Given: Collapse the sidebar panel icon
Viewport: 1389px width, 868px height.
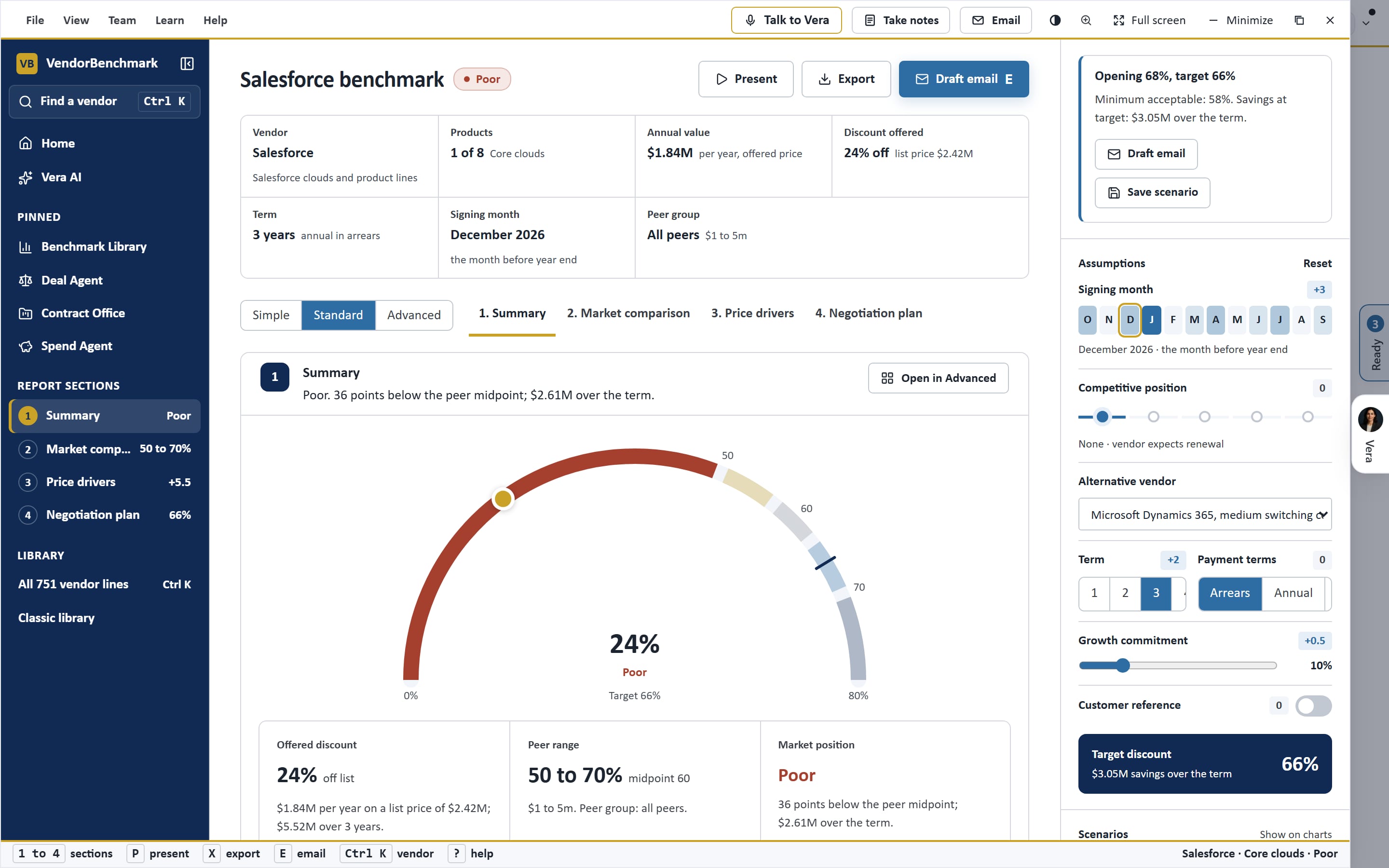Looking at the screenshot, I should (x=187, y=63).
